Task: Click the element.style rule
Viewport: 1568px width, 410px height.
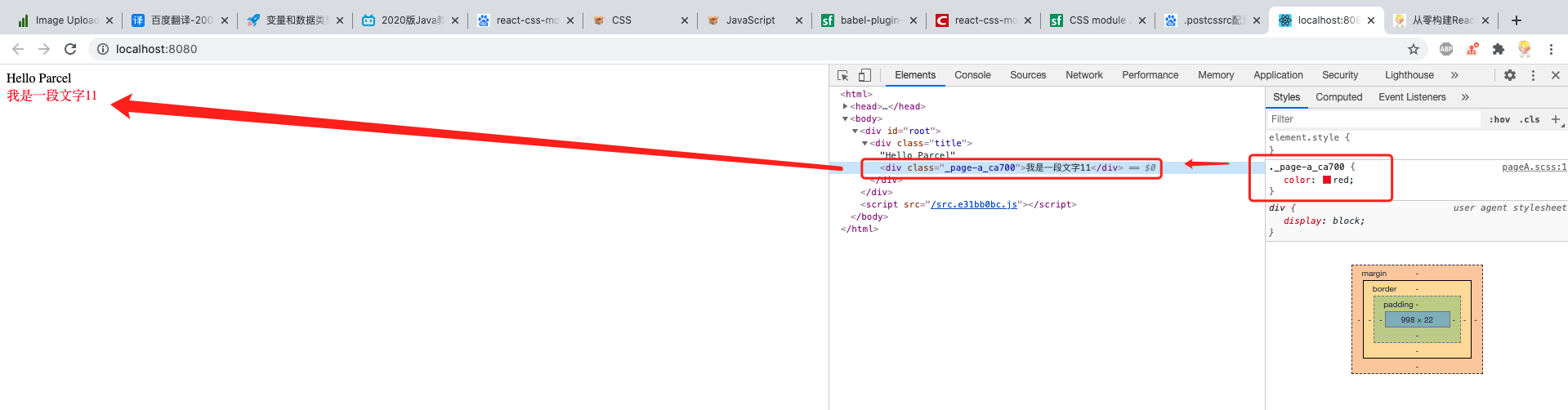Action: coord(1309,138)
